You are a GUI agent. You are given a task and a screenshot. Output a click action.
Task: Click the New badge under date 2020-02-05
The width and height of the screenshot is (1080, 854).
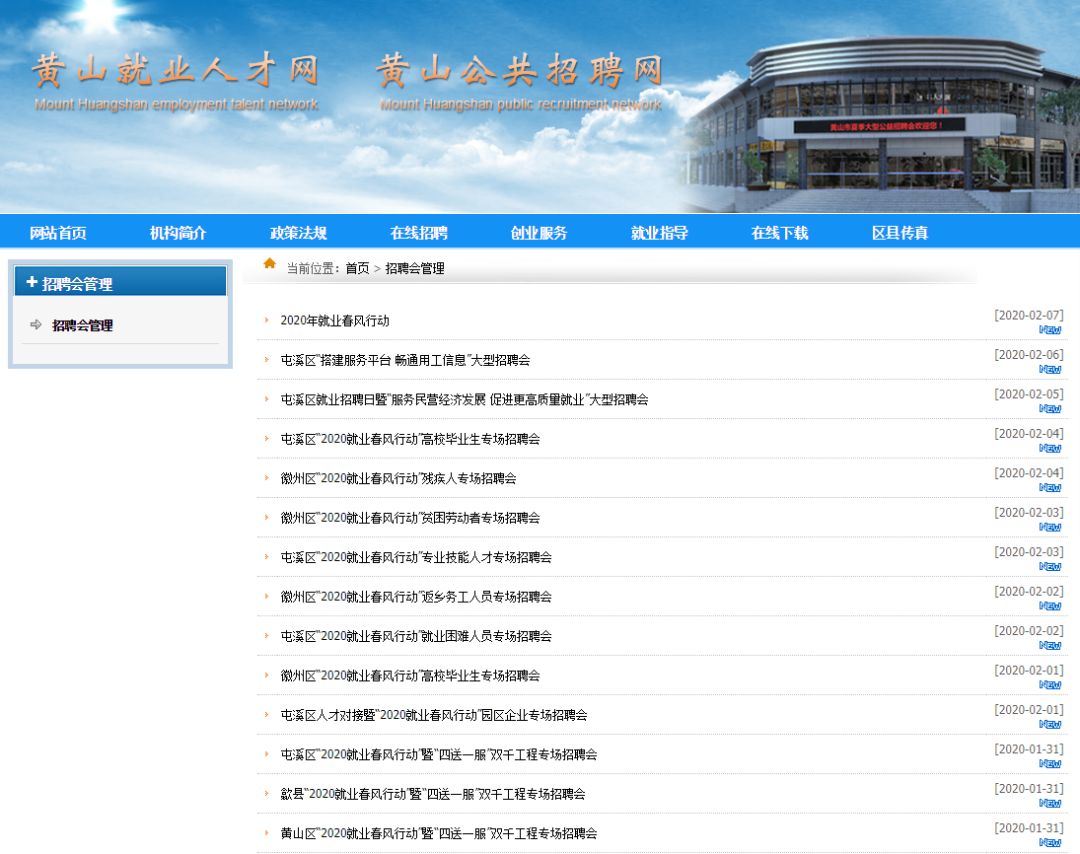pyautogui.click(x=1049, y=409)
